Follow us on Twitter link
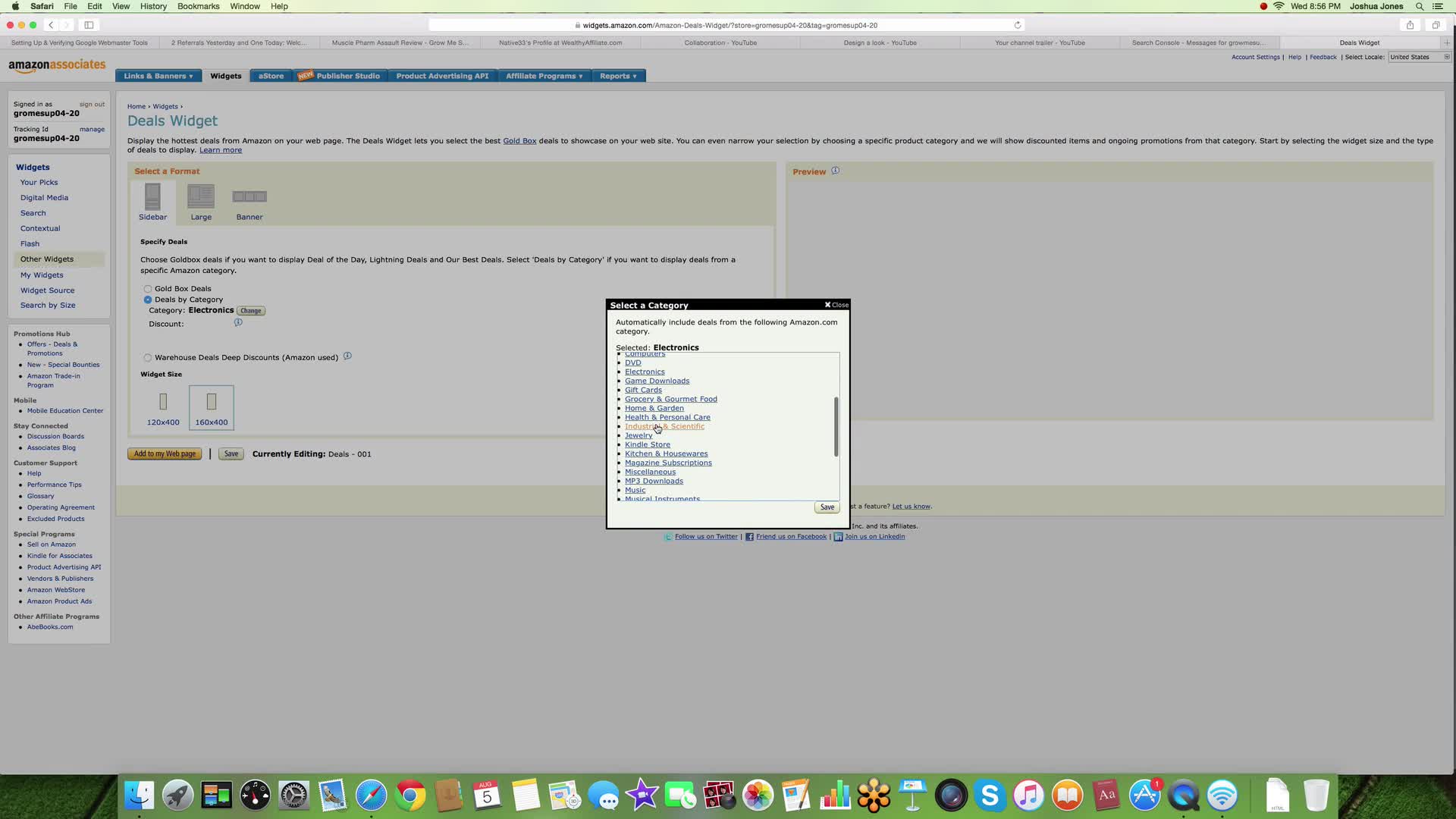Image resolution: width=1456 pixels, height=819 pixels. (x=706, y=537)
